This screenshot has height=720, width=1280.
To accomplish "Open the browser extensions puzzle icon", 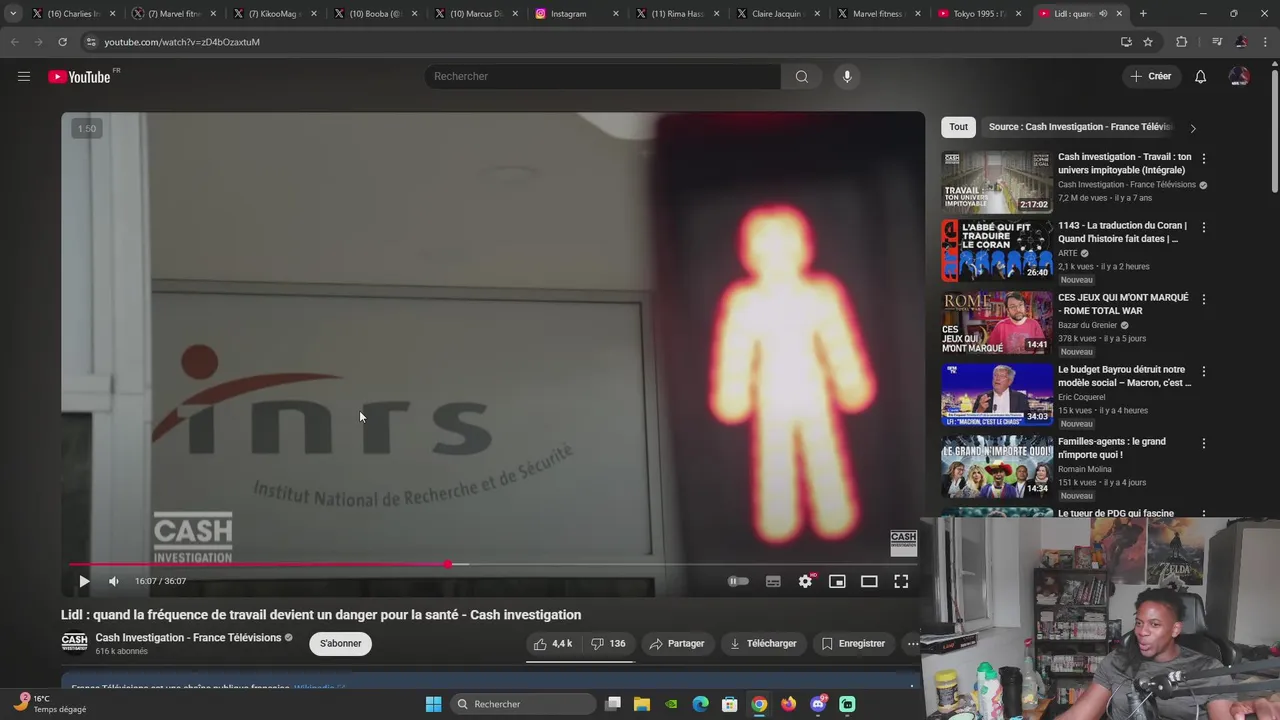I will pos(1181,42).
